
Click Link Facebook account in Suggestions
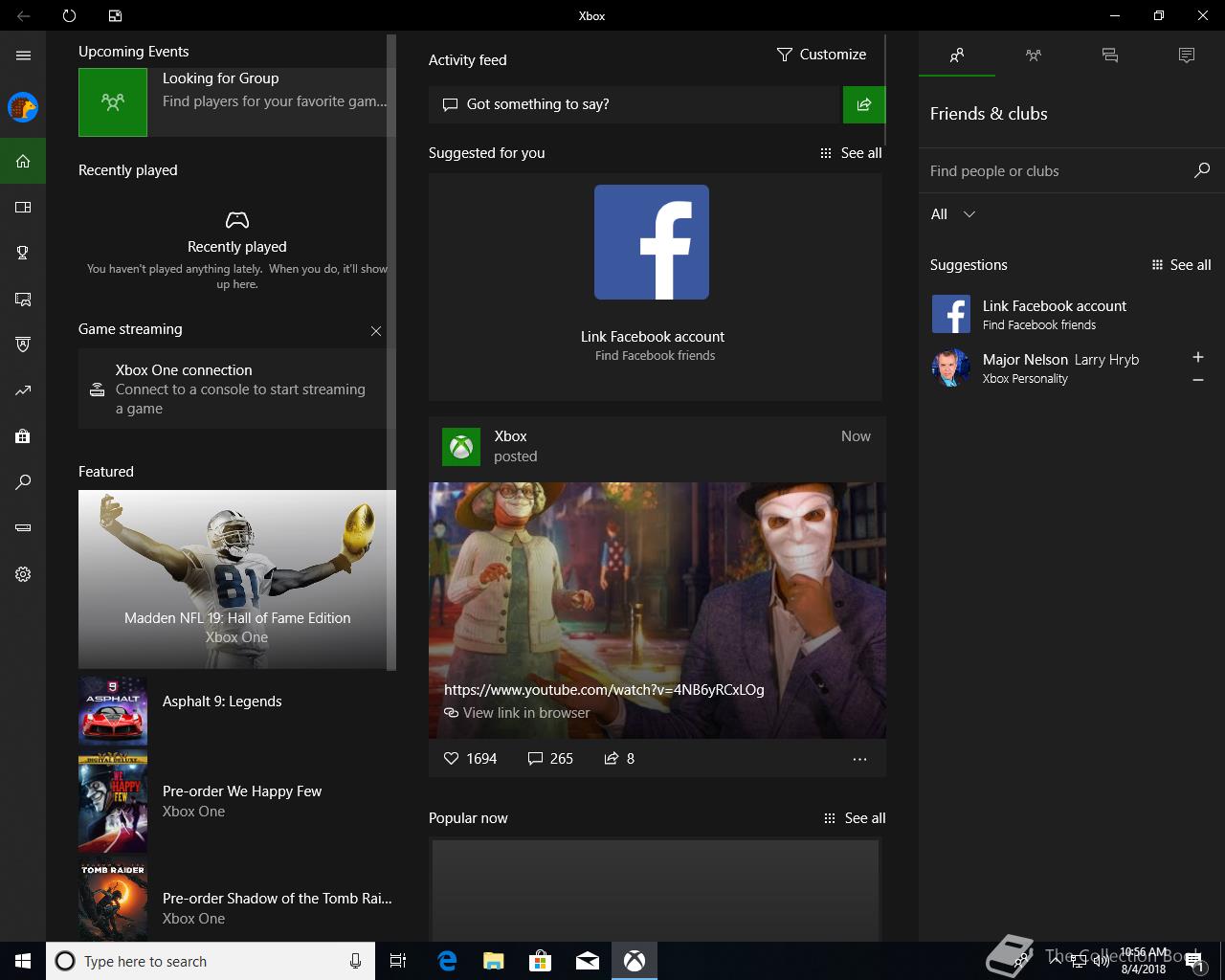click(x=1072, y=314)
